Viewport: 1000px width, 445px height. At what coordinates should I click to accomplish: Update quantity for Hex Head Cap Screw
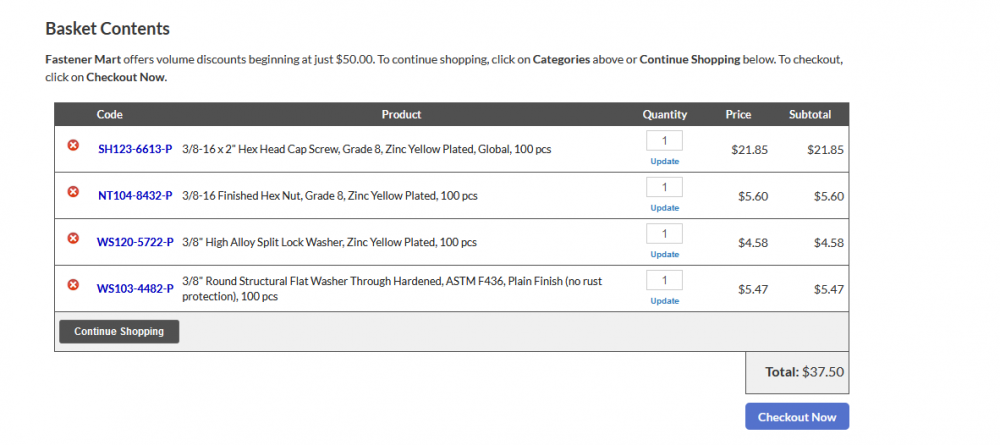(664, 161)
